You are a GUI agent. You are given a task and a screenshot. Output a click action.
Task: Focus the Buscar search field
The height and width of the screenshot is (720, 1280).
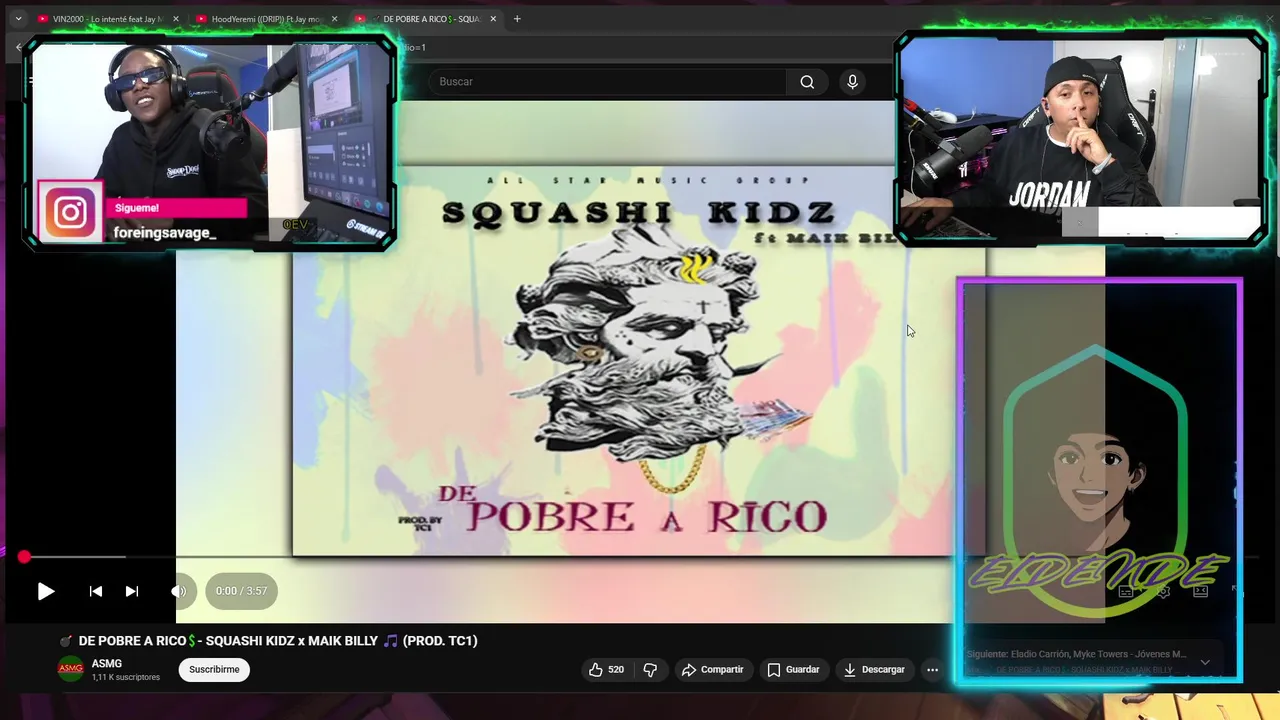coord(610,82)
